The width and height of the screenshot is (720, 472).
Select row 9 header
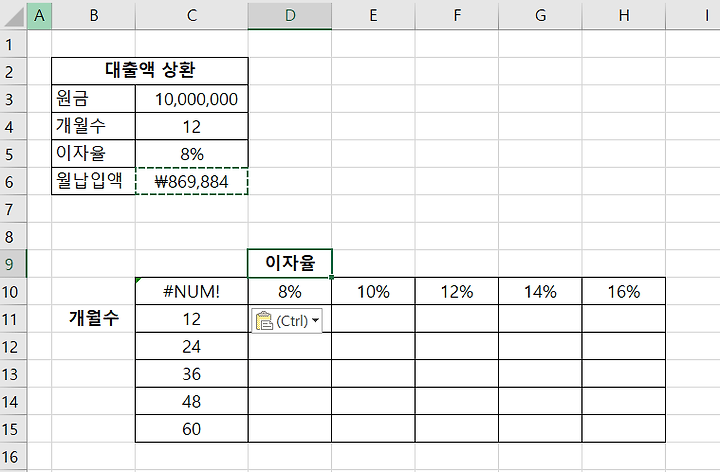click(13, 264)
